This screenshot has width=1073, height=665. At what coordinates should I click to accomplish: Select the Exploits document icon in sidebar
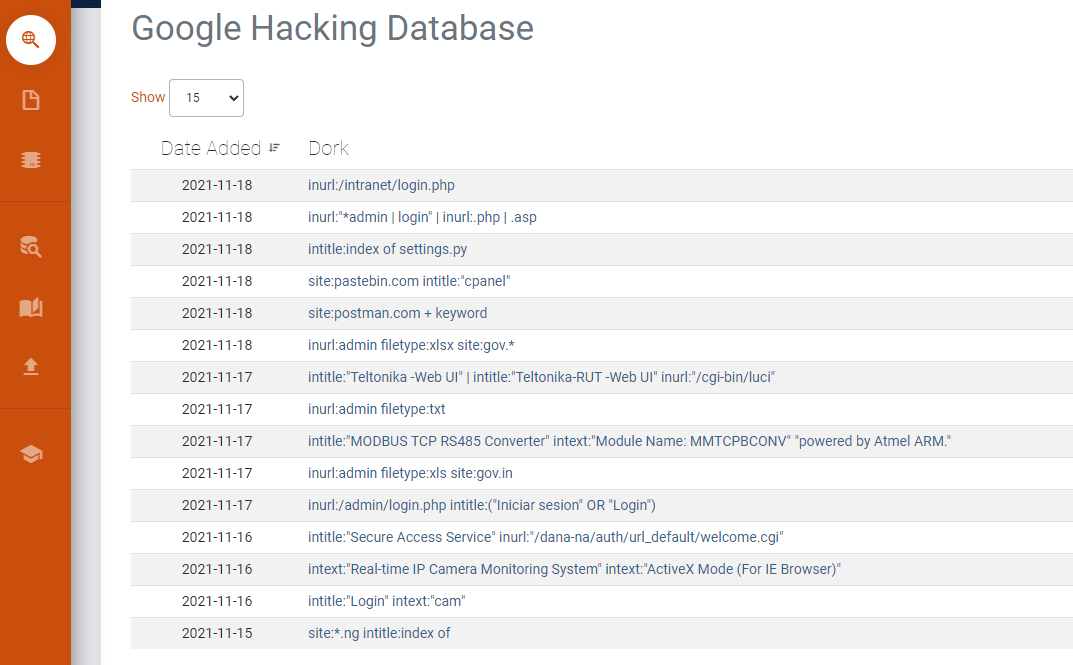[30, 100]
